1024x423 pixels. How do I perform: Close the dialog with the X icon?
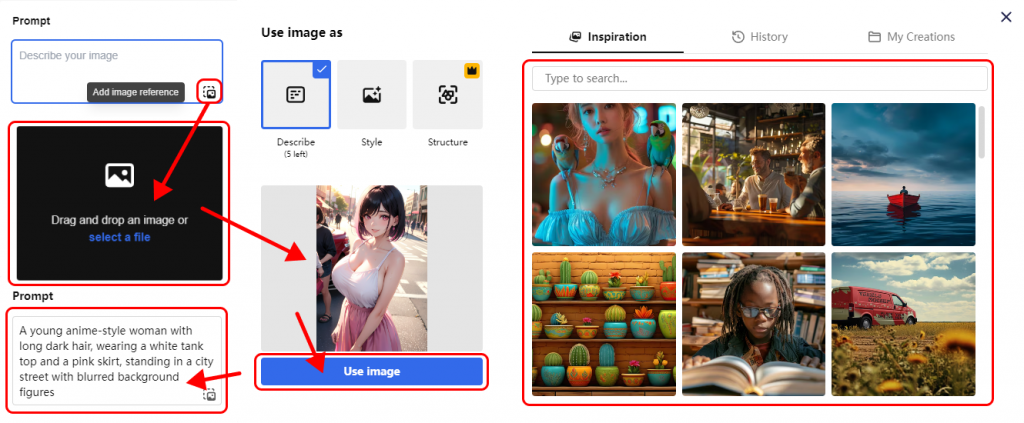tap(1006, 17)
